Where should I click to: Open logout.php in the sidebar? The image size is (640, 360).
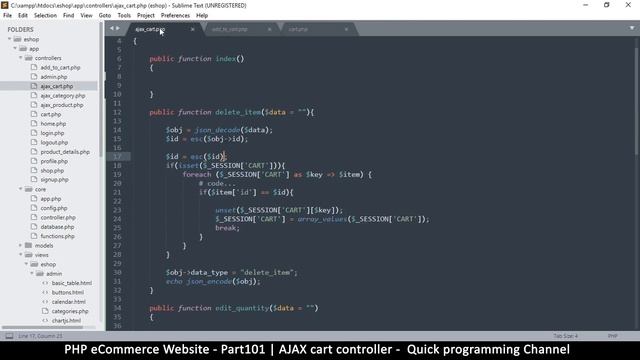pos(54,142)
